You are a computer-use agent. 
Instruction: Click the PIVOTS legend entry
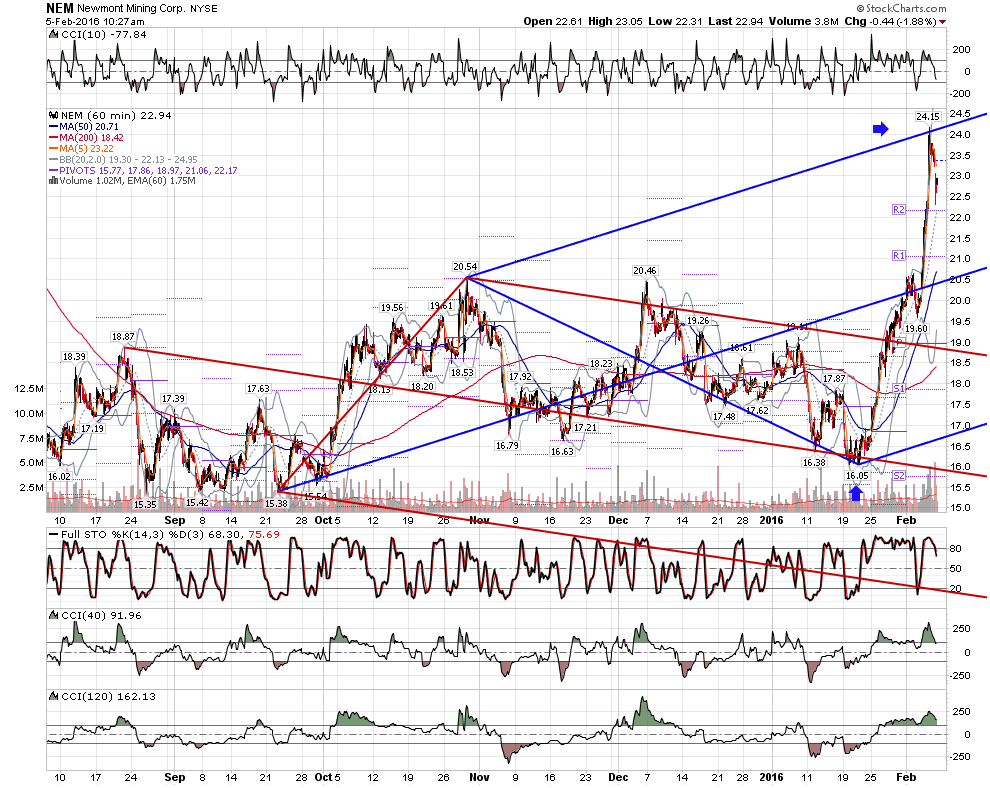[x=143, y=170]
